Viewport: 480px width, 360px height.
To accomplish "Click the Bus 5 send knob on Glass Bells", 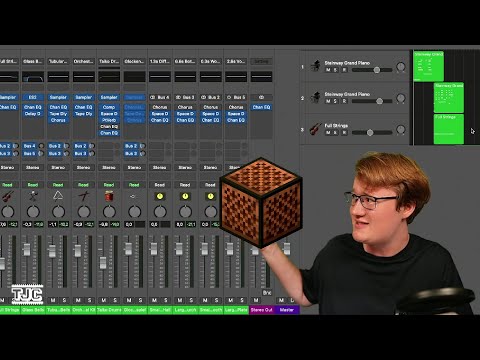I will point(41,153).
